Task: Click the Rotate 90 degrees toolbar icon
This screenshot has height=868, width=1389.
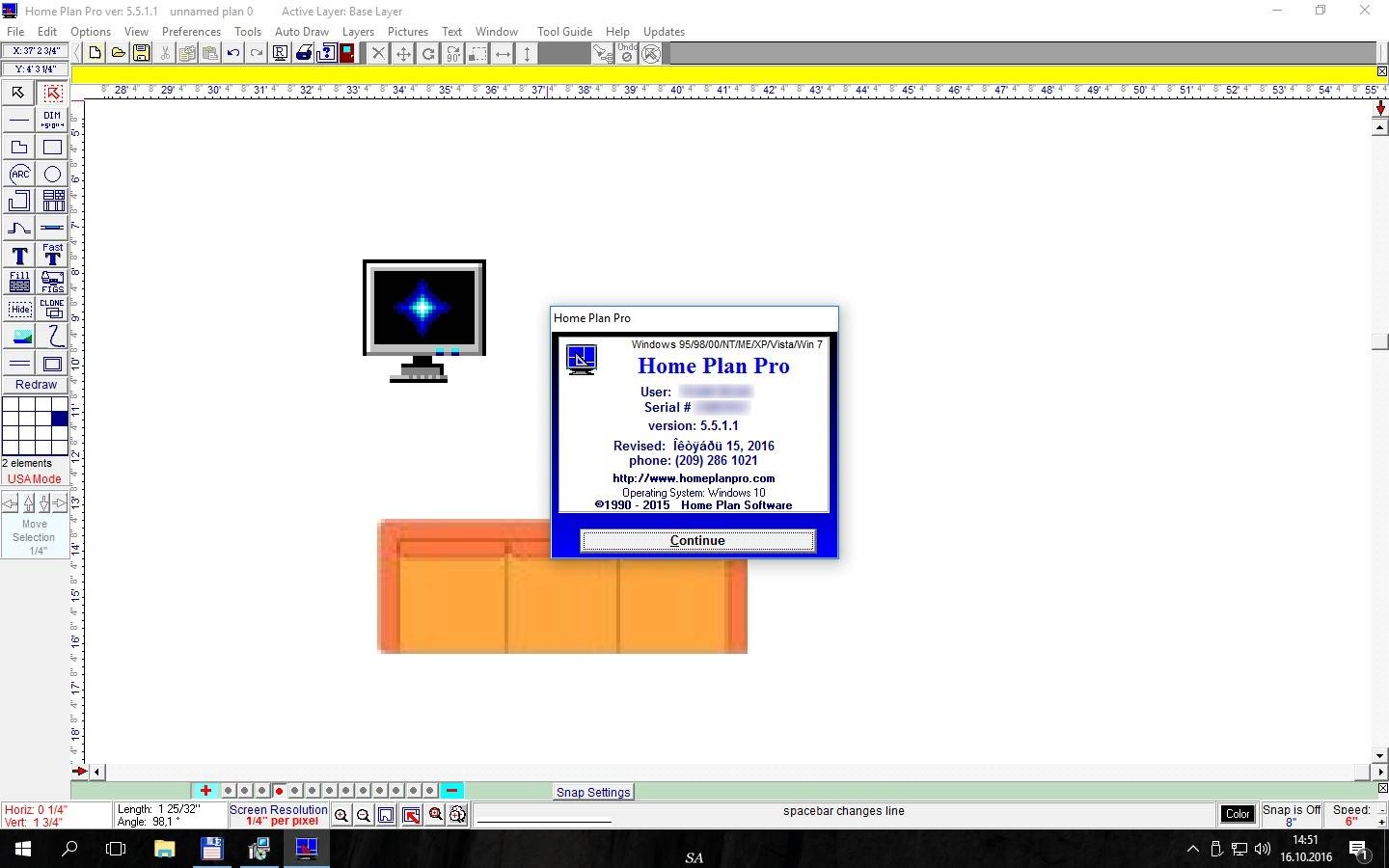Action: point(453,54)
